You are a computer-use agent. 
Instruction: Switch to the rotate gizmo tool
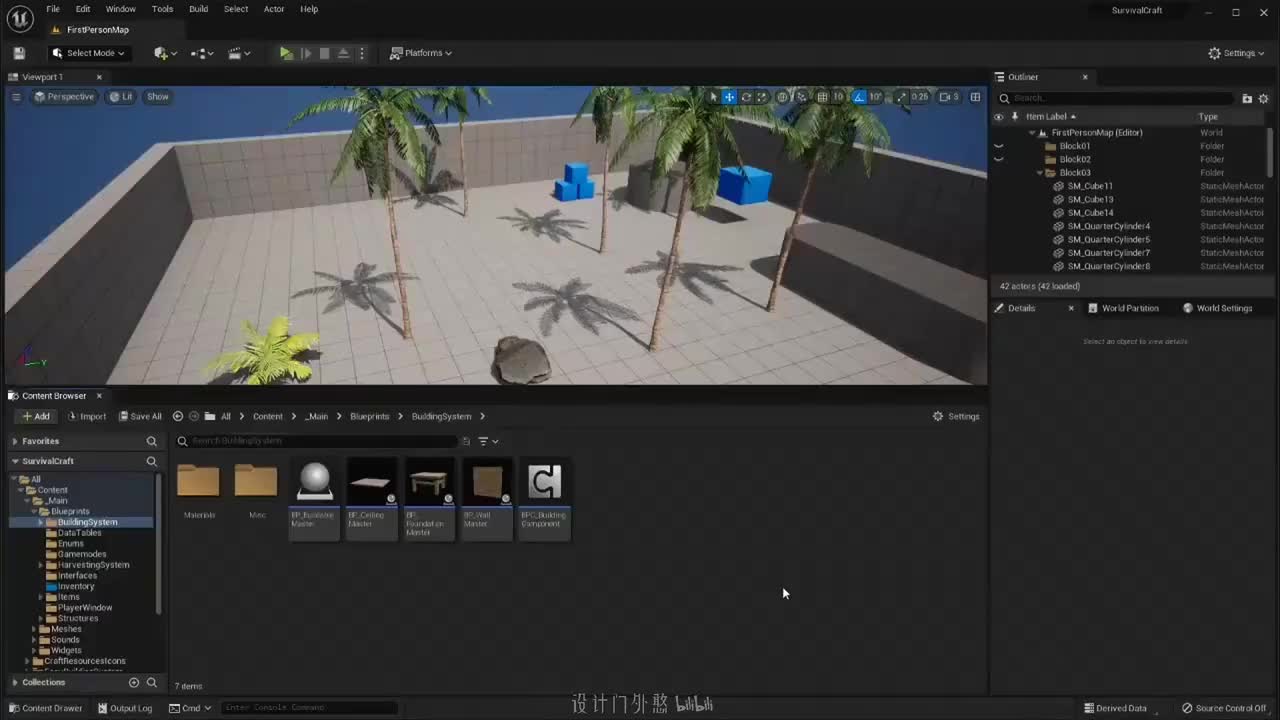click(x=745, y=97)
